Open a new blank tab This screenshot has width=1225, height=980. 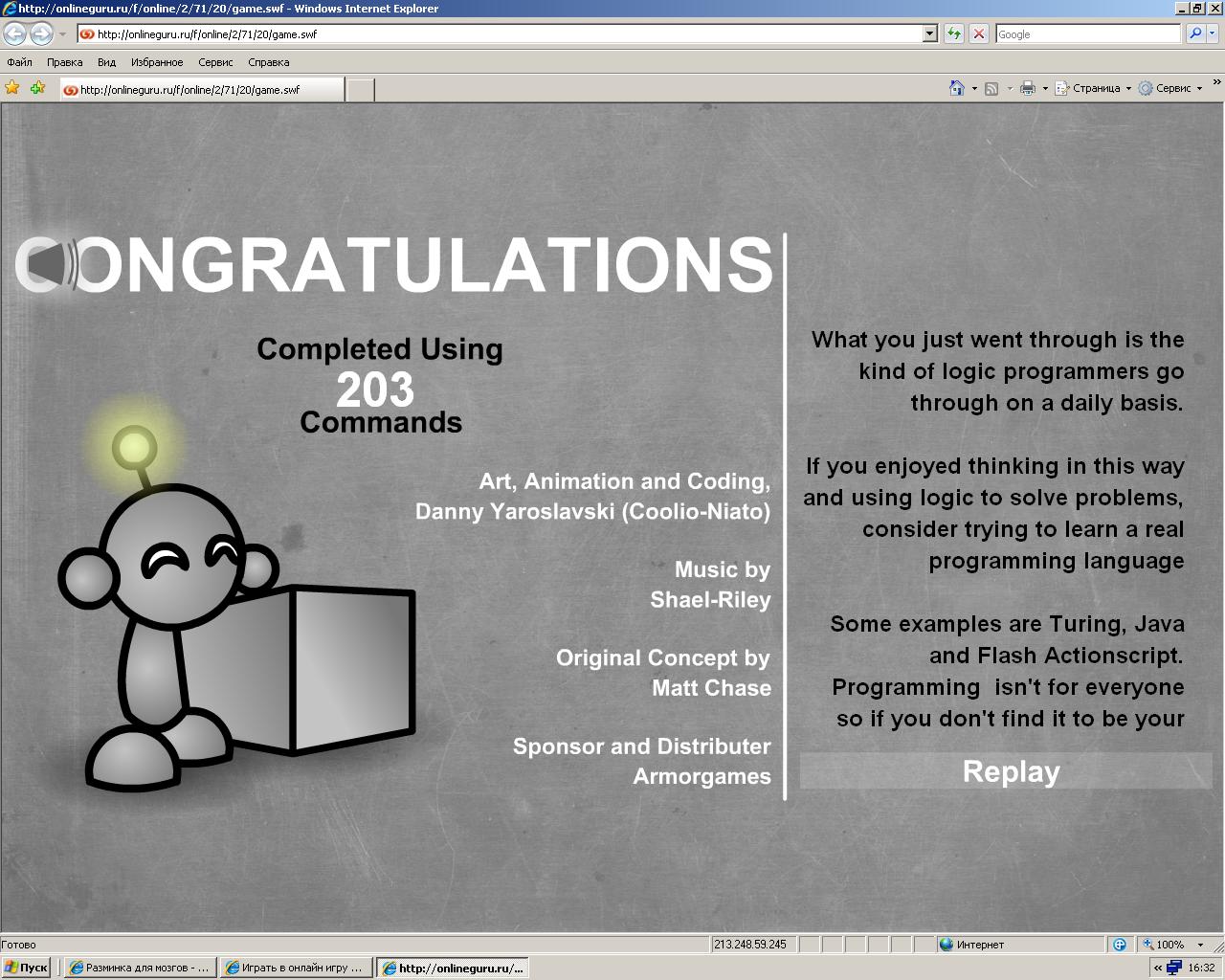[360, 90]
